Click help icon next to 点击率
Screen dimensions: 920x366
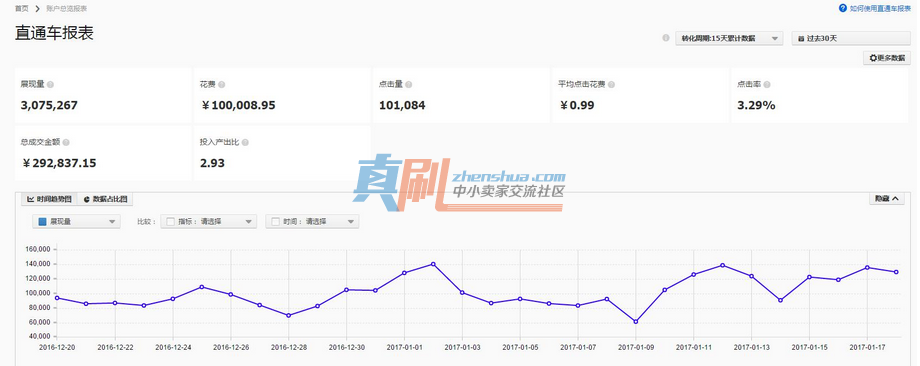click(767, 84)
